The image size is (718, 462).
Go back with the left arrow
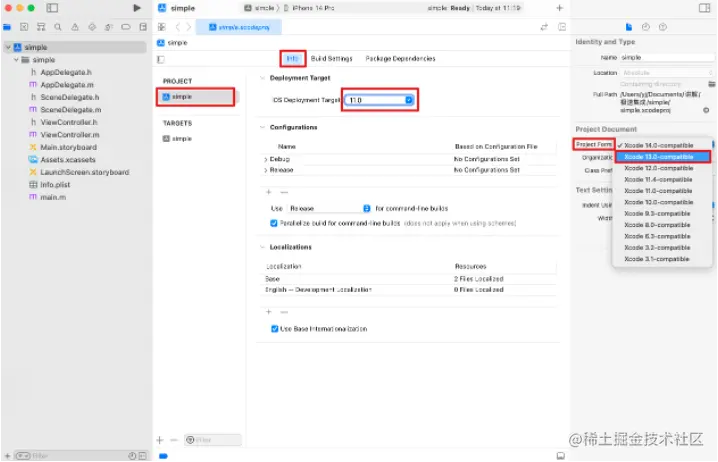[178, 27]
